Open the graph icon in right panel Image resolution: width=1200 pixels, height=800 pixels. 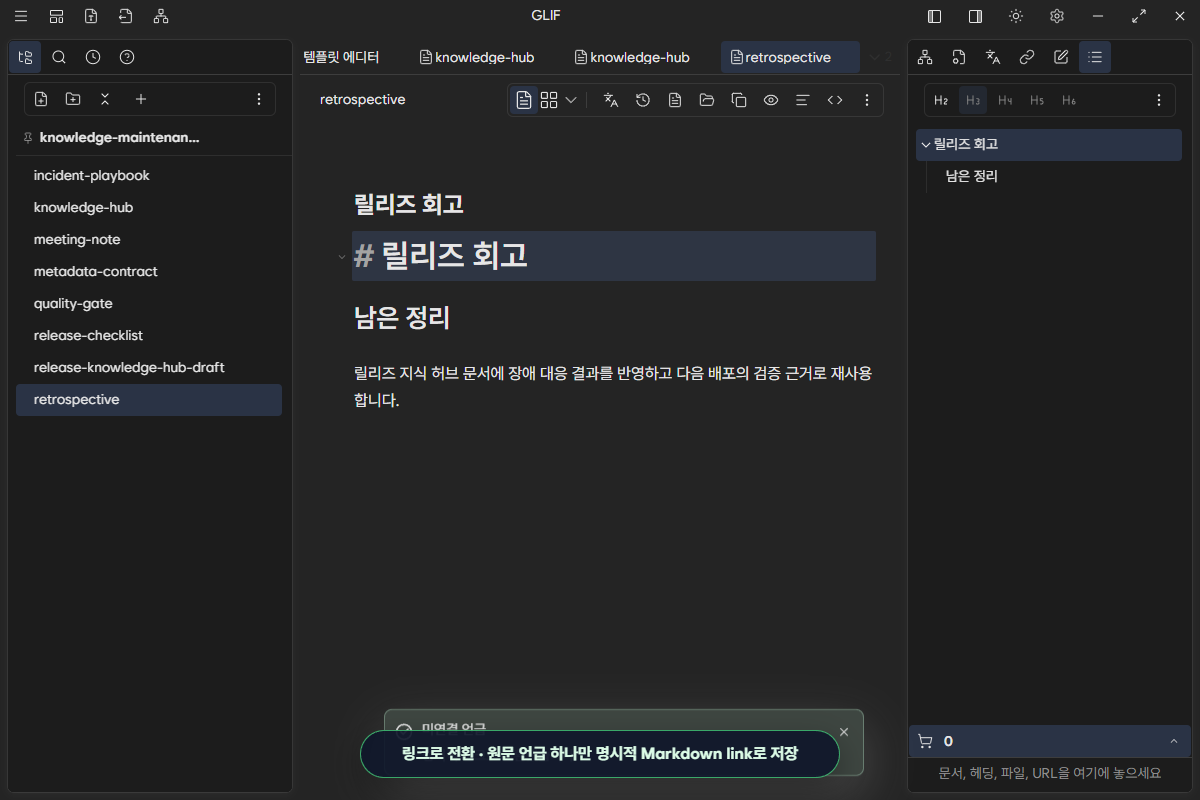click(x=925, y=57)
